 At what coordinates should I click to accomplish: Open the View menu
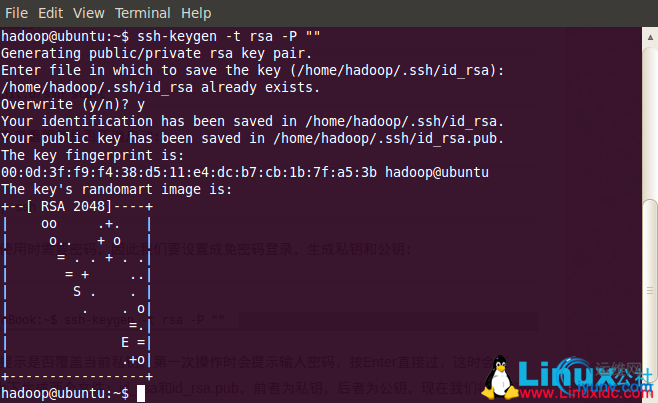pos(89,13)
